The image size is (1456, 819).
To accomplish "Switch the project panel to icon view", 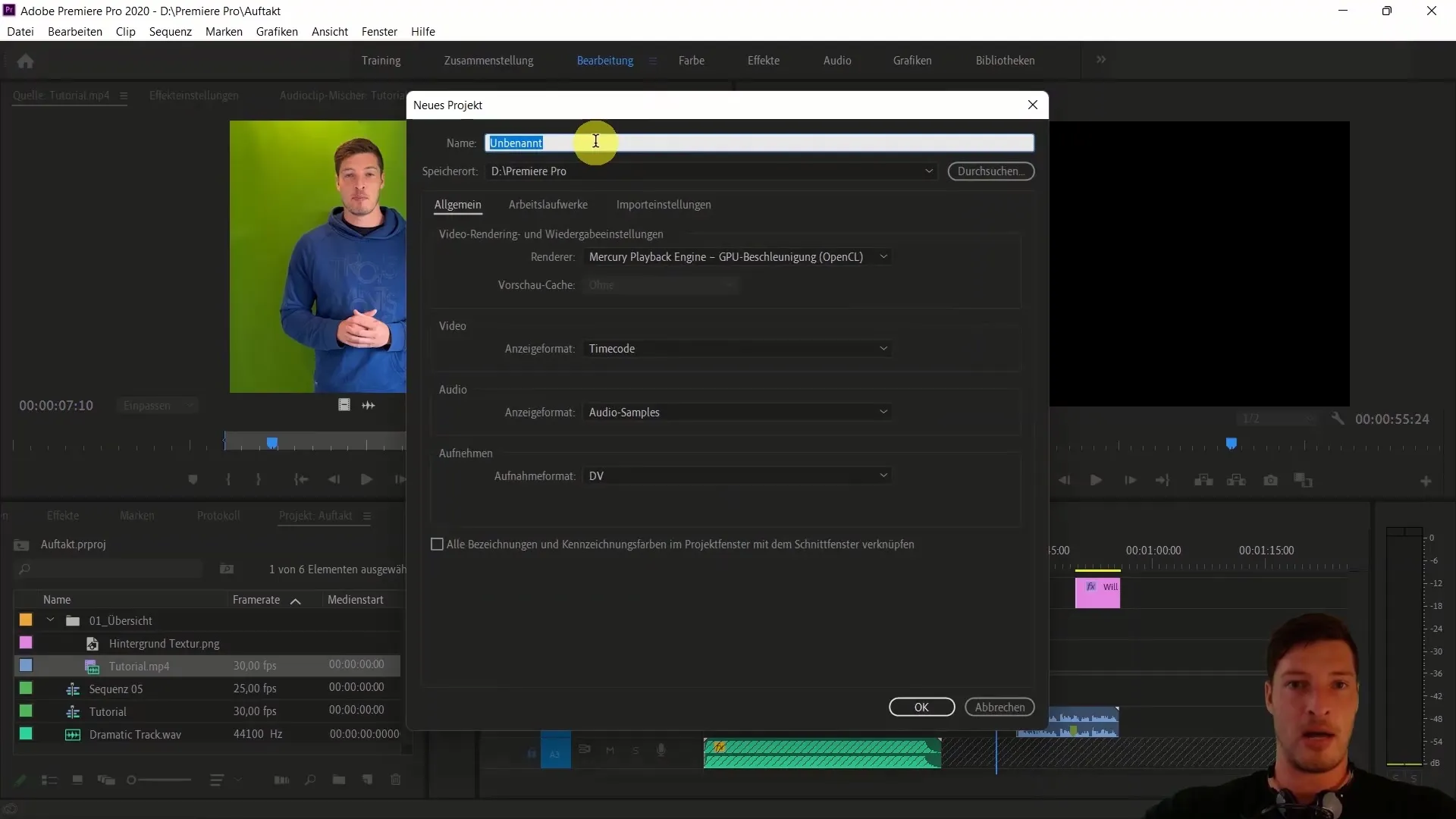I will point(77,780).
